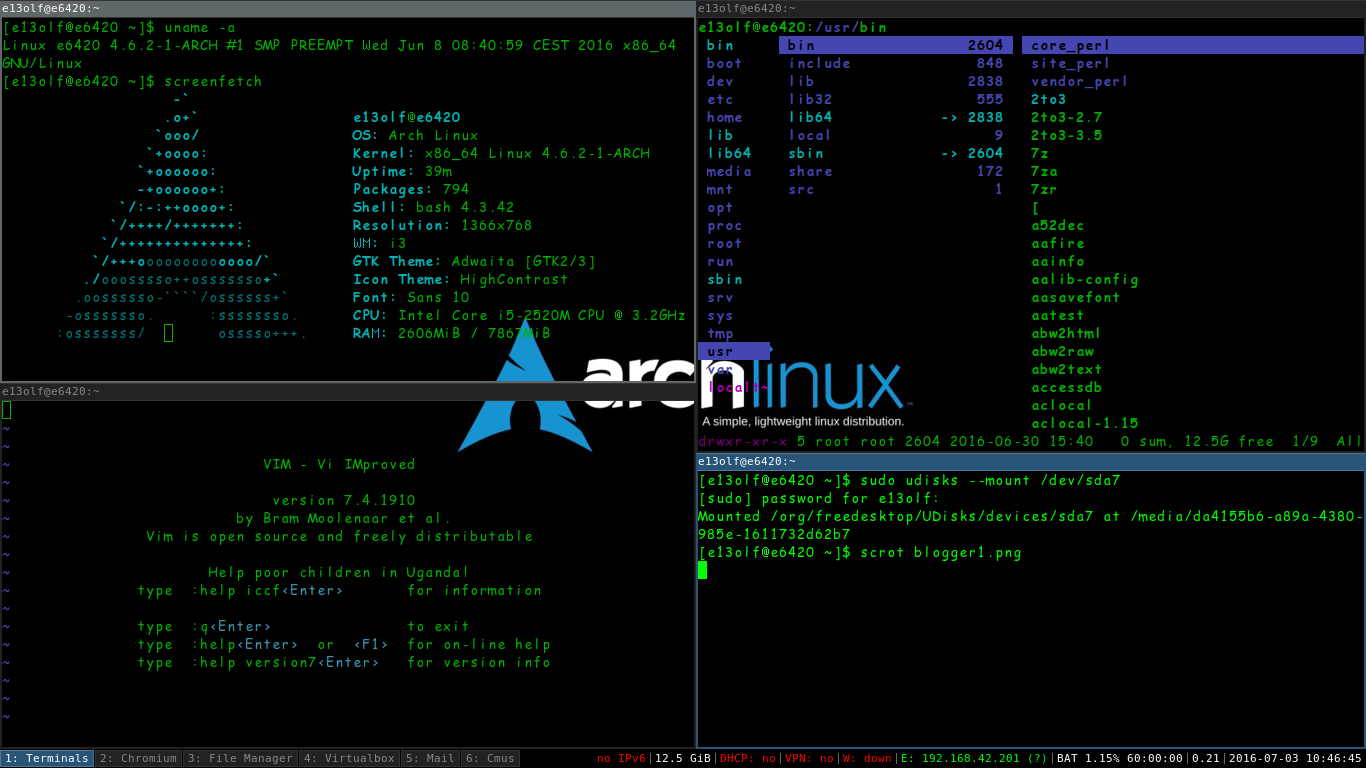Select highlighted 'core_perl' entry in ranger

(x=1193, y=45)
